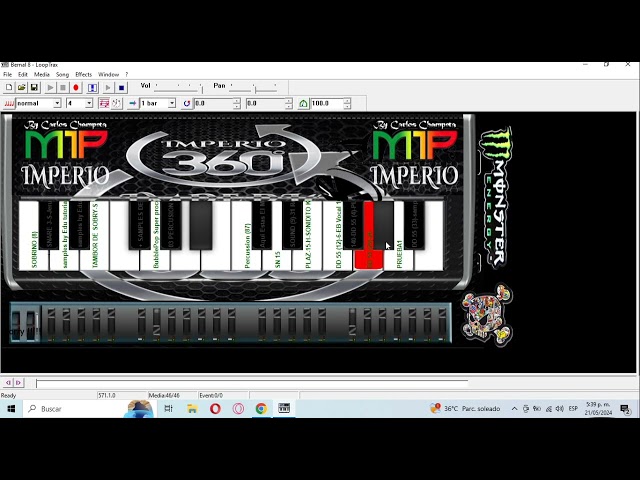Open the Effects menu
Viewport: 640px width, 480px height.
[x=84, y=74]
